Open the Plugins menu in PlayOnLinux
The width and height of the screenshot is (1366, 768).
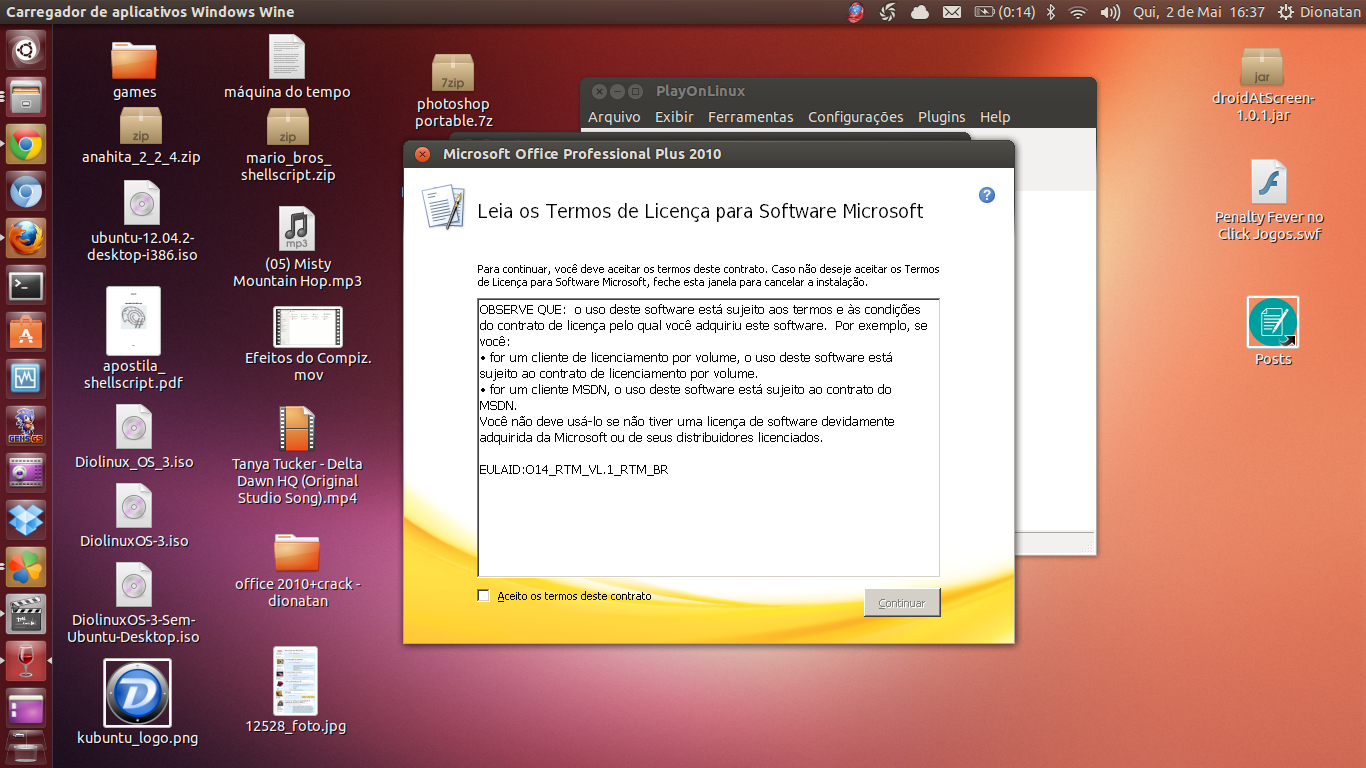coord(941,117)
